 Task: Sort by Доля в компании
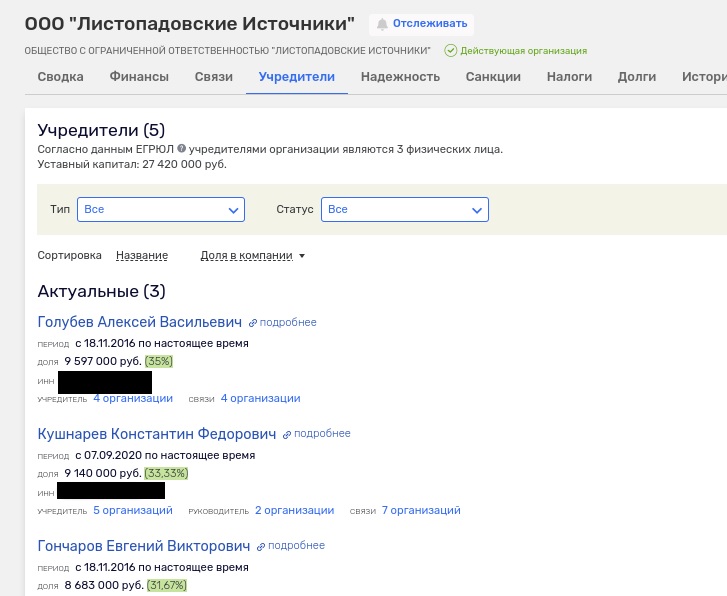click(x=246, y=256)
